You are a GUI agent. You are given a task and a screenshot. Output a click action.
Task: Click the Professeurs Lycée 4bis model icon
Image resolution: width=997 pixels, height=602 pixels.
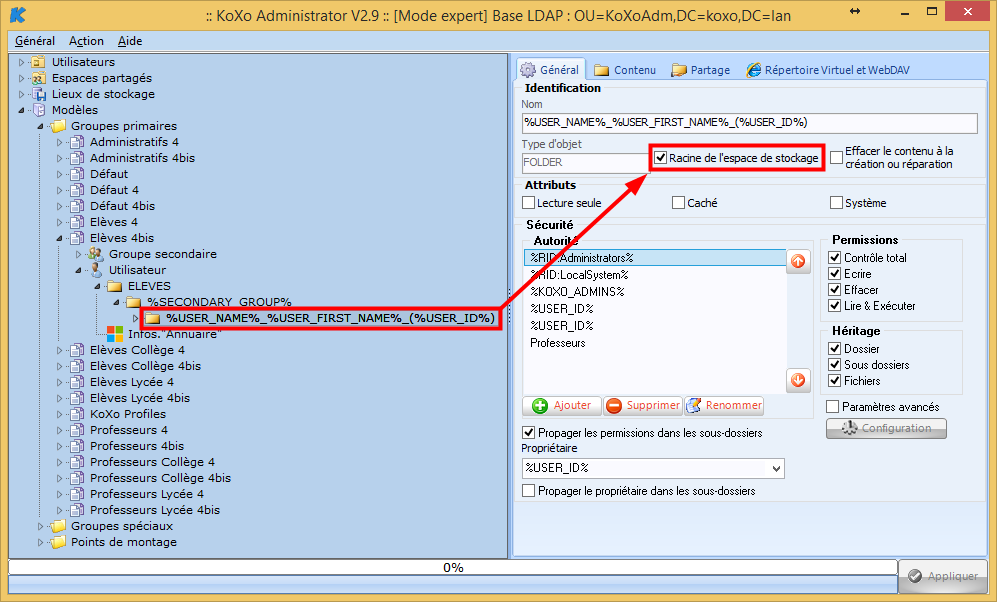[x=77, y=510]
